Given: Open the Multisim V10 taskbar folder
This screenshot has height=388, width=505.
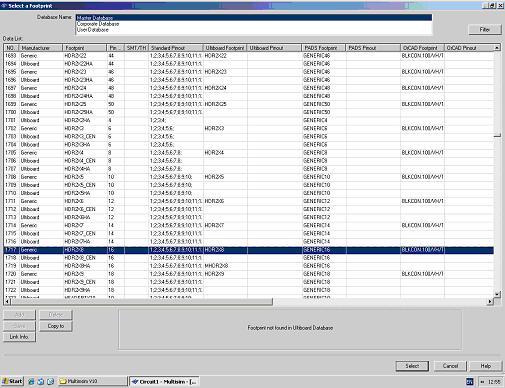Looking at the screenshot, I should pyautogui.click(x=93, y=381).
